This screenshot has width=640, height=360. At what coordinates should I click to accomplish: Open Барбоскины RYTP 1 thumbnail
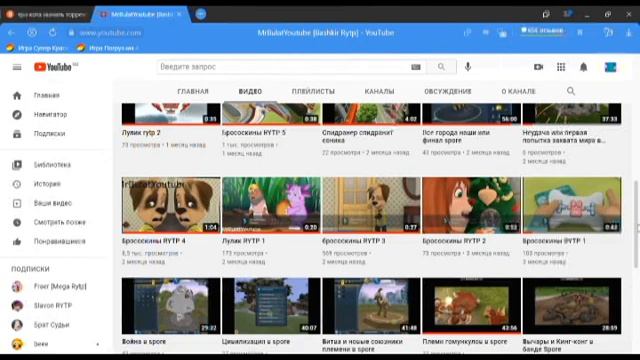(x=572, y=205)
